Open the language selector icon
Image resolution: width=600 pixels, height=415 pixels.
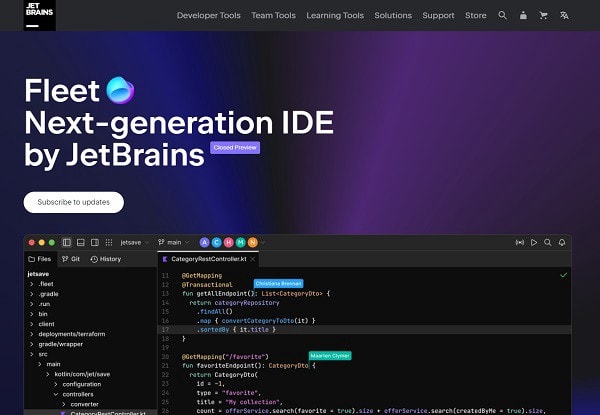click(564, 15)
